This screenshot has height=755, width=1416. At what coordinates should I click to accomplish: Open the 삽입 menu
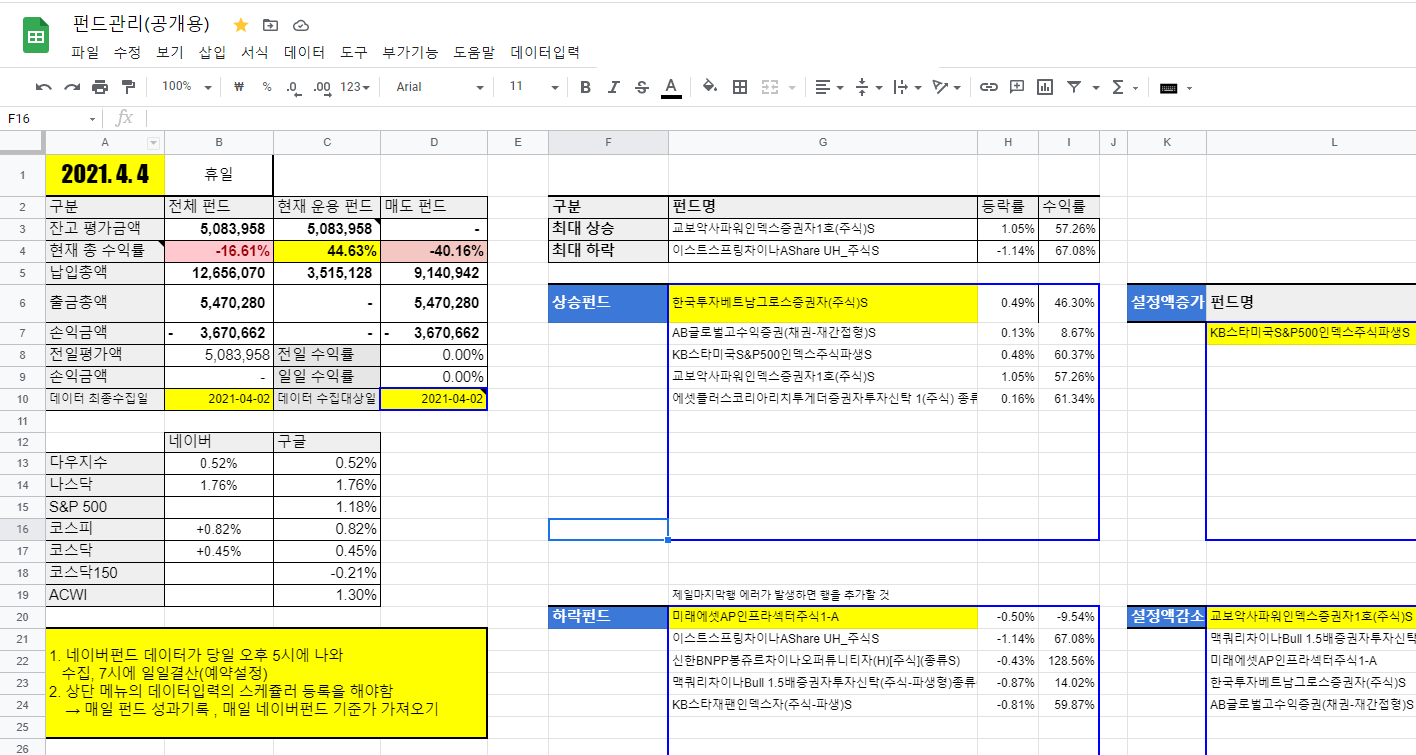click(x=212, y=52)
